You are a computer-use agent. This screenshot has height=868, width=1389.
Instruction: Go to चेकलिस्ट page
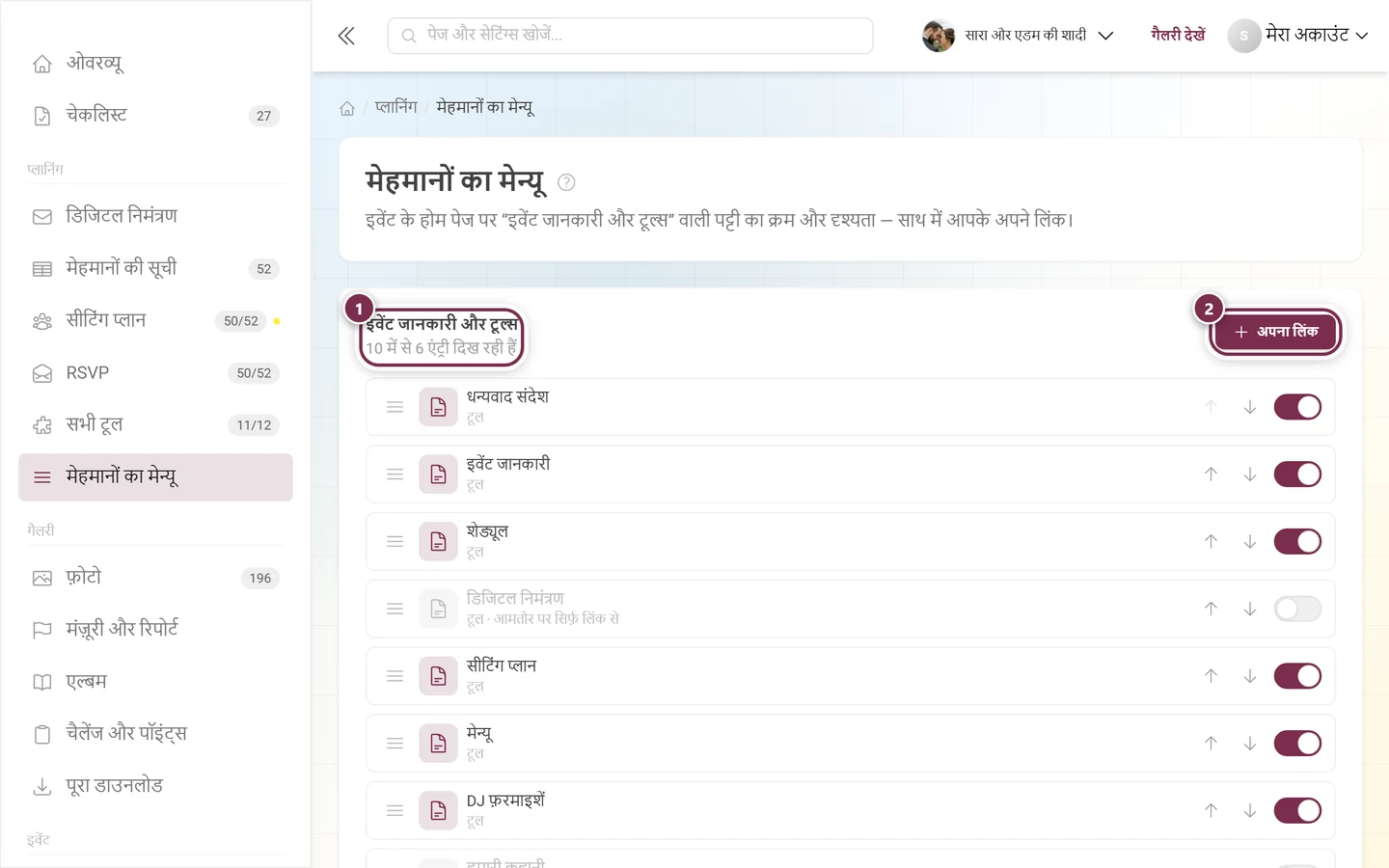click(155, 116)
